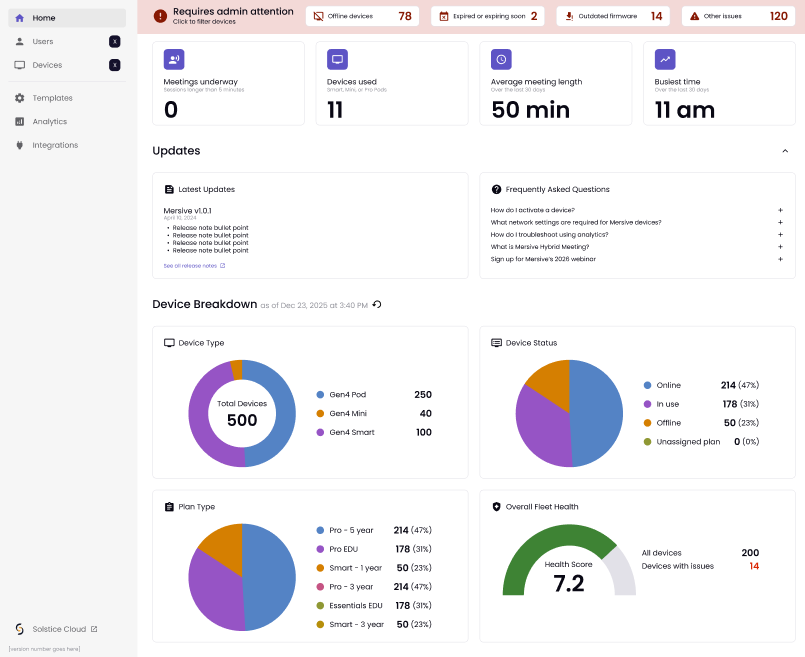Select Gen4 Pod blue legend dot
This screenshot has width=805, height=657.
(x=320, y=395)
